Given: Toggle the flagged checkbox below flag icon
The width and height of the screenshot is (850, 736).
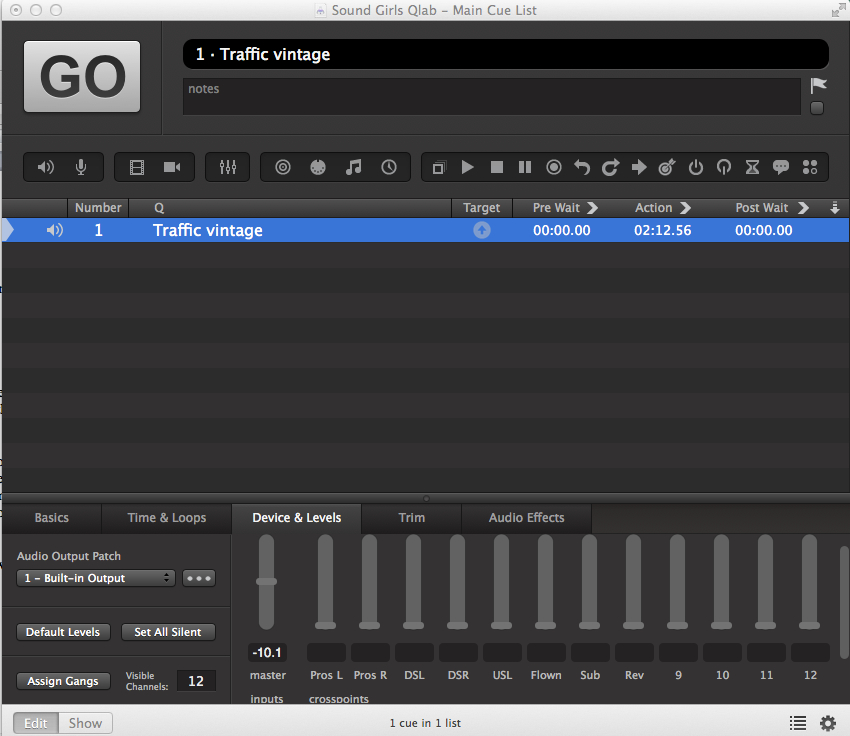Looking at the screenshot, I should pos(817,108).
